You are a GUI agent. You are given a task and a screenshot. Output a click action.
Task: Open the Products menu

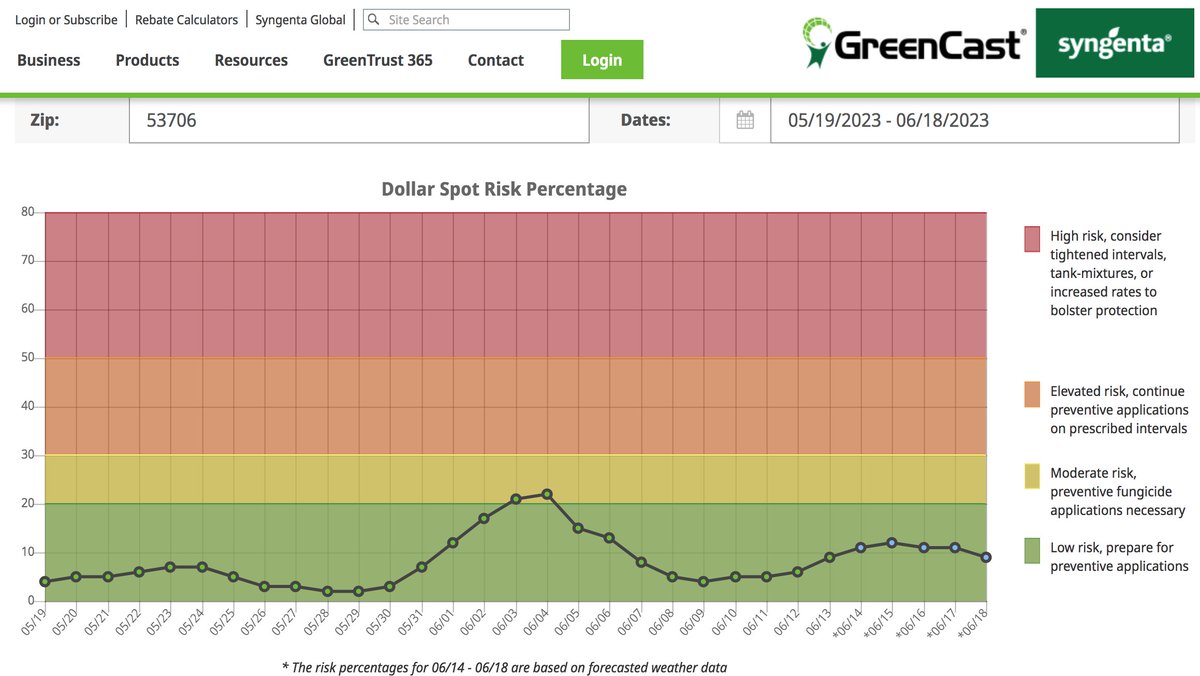coord(147,60)
